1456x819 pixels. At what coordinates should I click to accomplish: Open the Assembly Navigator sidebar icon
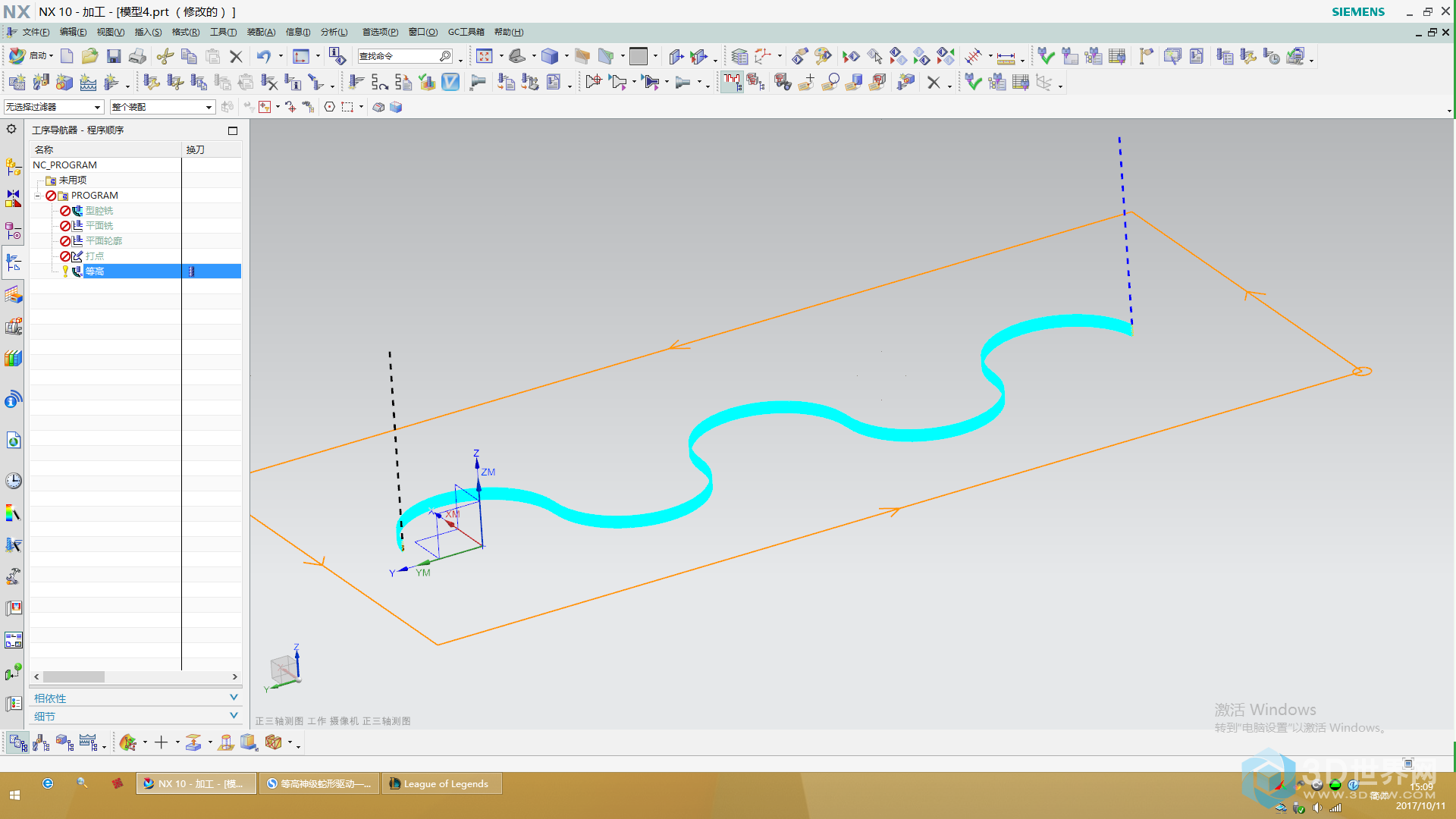[13, 166]
